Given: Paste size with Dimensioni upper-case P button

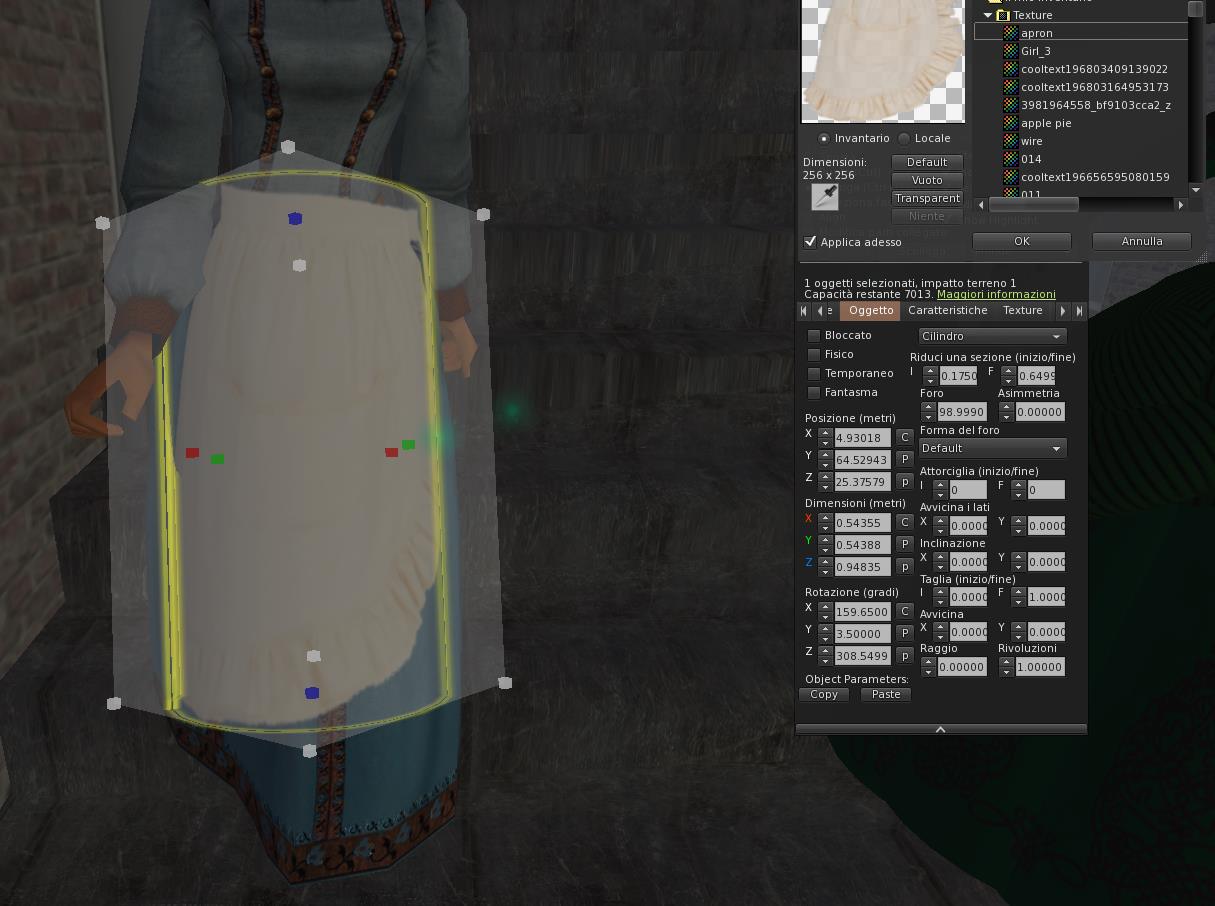Looking at the screenshot, I should point(904,544).
